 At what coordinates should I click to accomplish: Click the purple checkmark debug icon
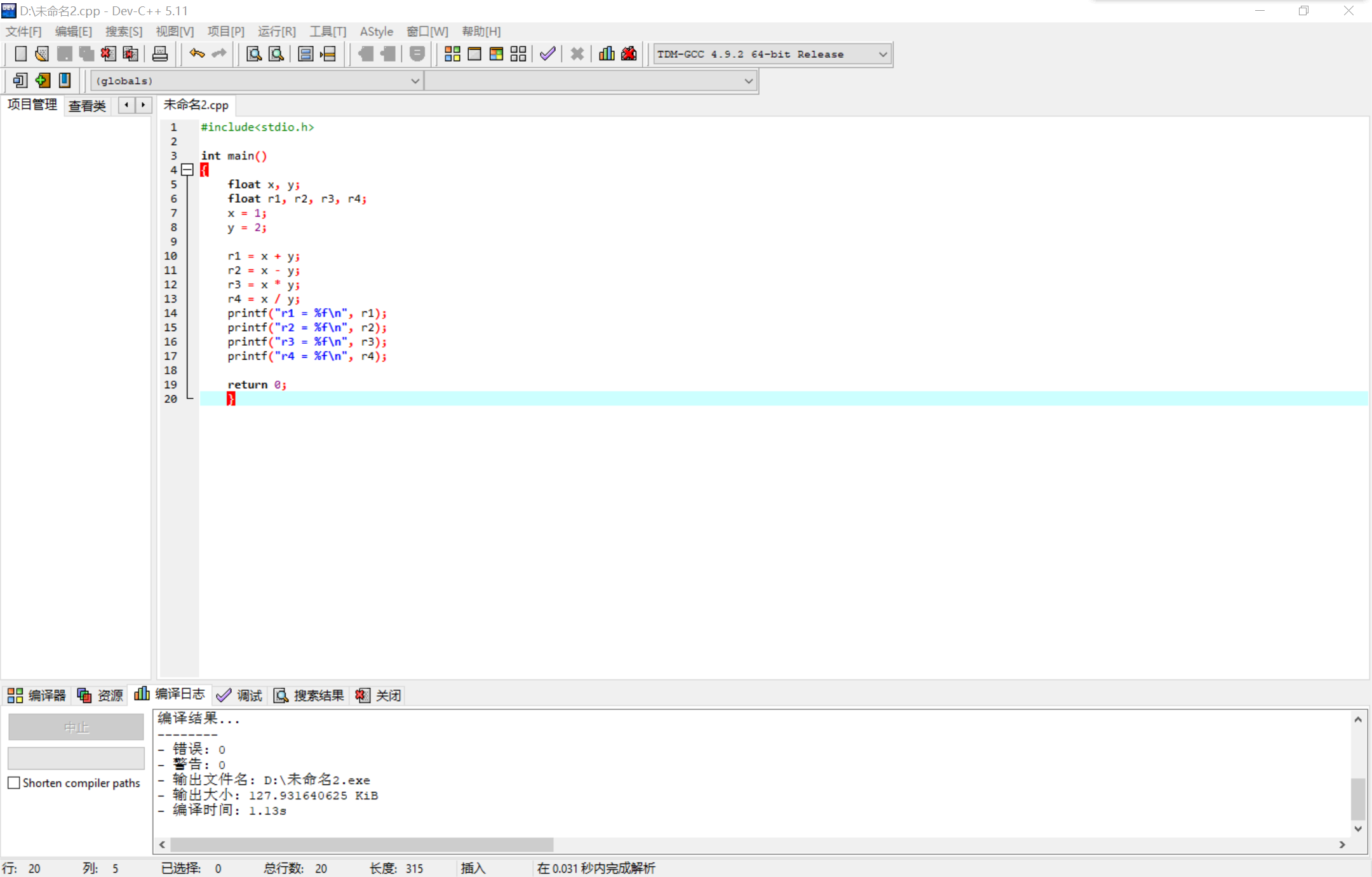coord(548,54)
